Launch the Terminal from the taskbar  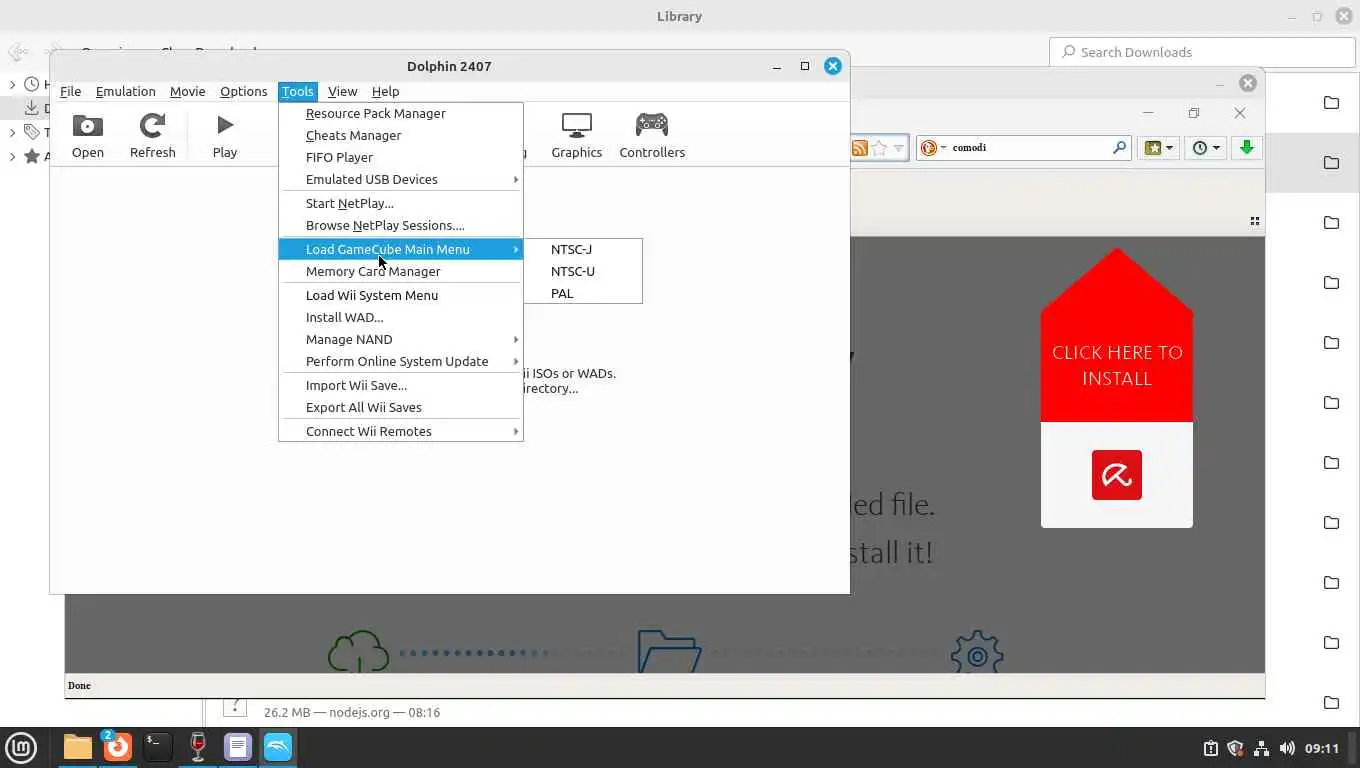157,747
